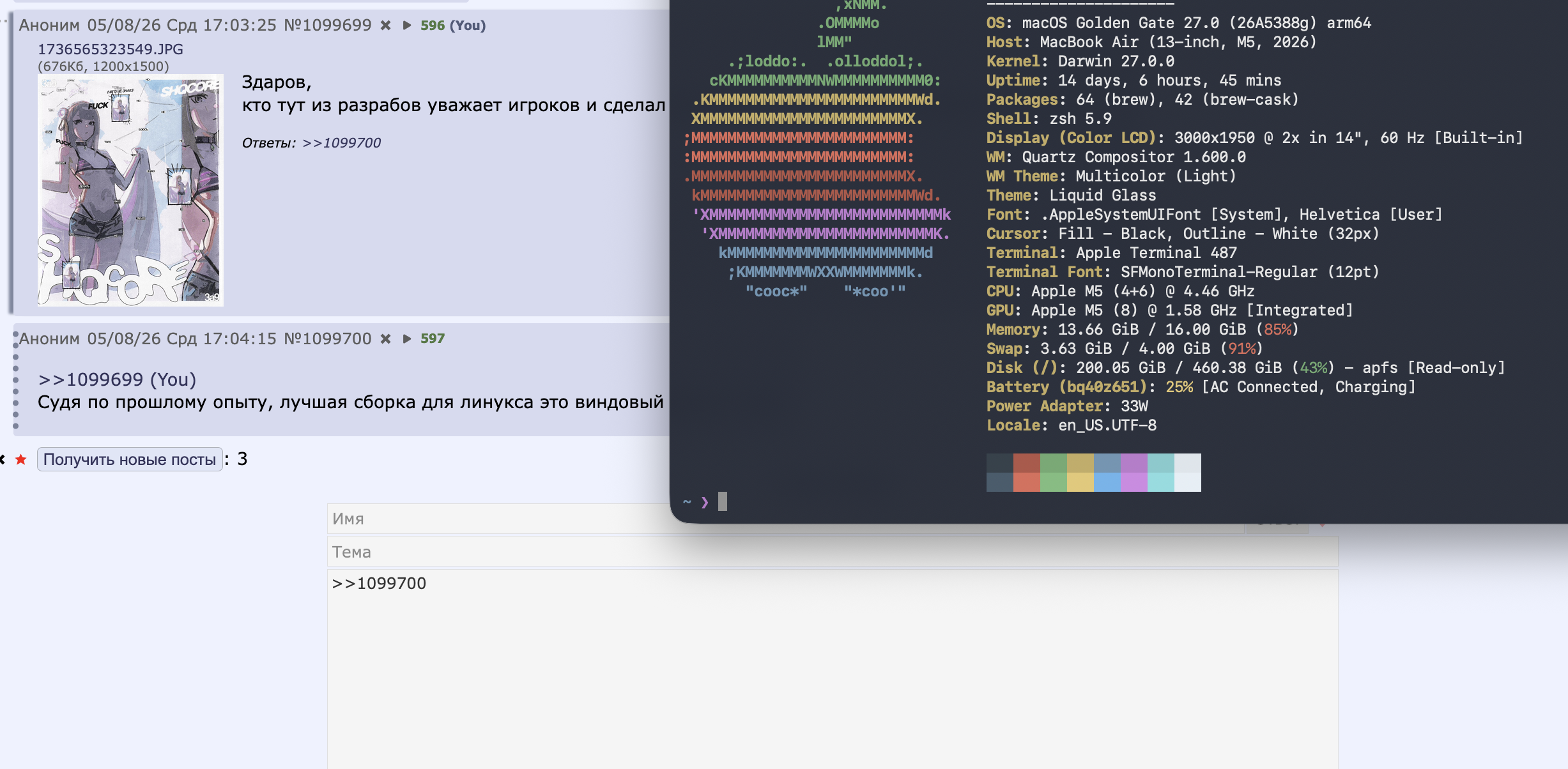Click the Terminal line 'Terminal: Apple Terminal 487'
This screenshot has width=1568, height=769.
tap(1112, 253)
